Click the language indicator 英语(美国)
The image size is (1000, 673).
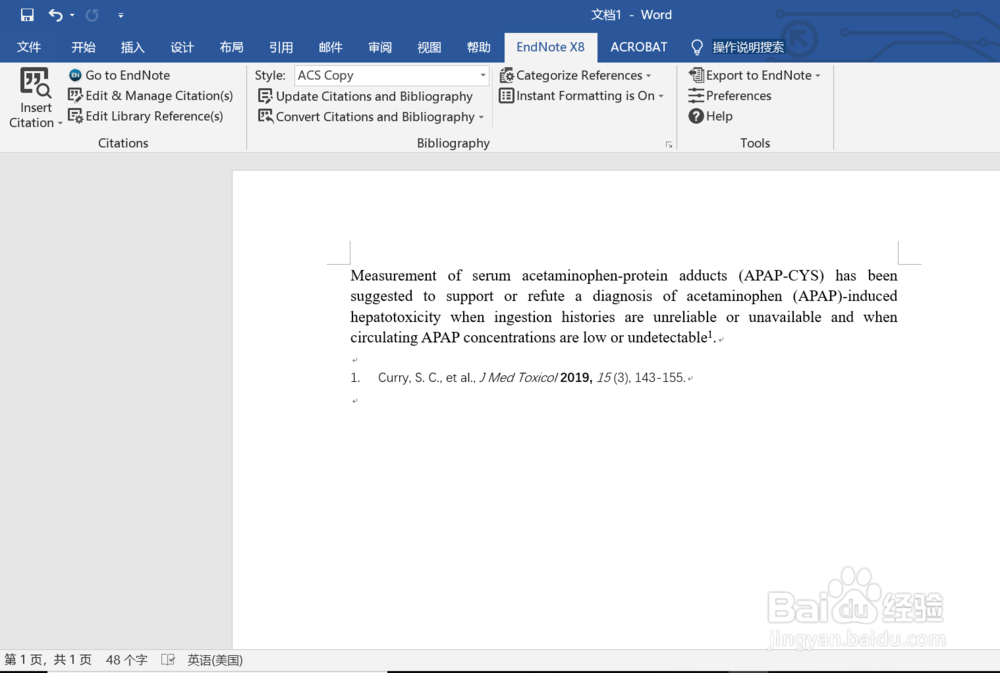pos(215,660)
